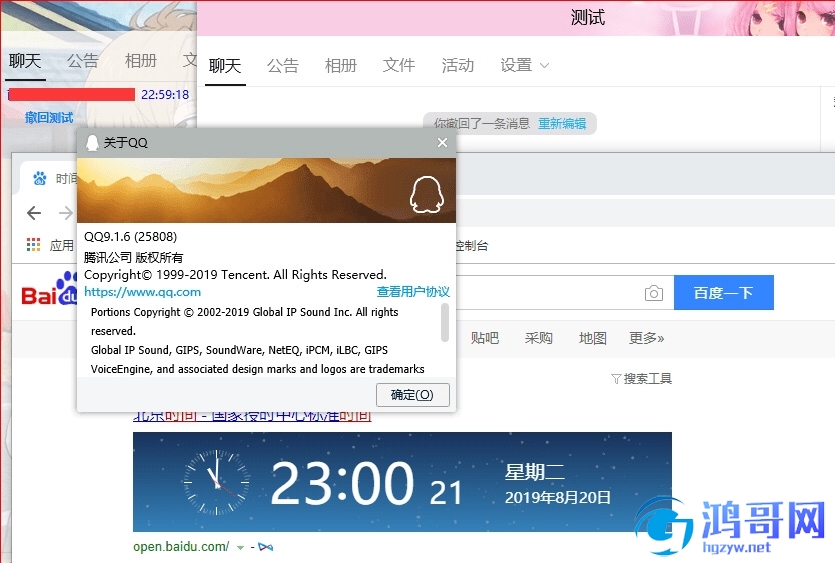Switch to 相册 tab in right QQ window
The height and width of the screenshot is (563, 835).
click(x=341, y=66)
